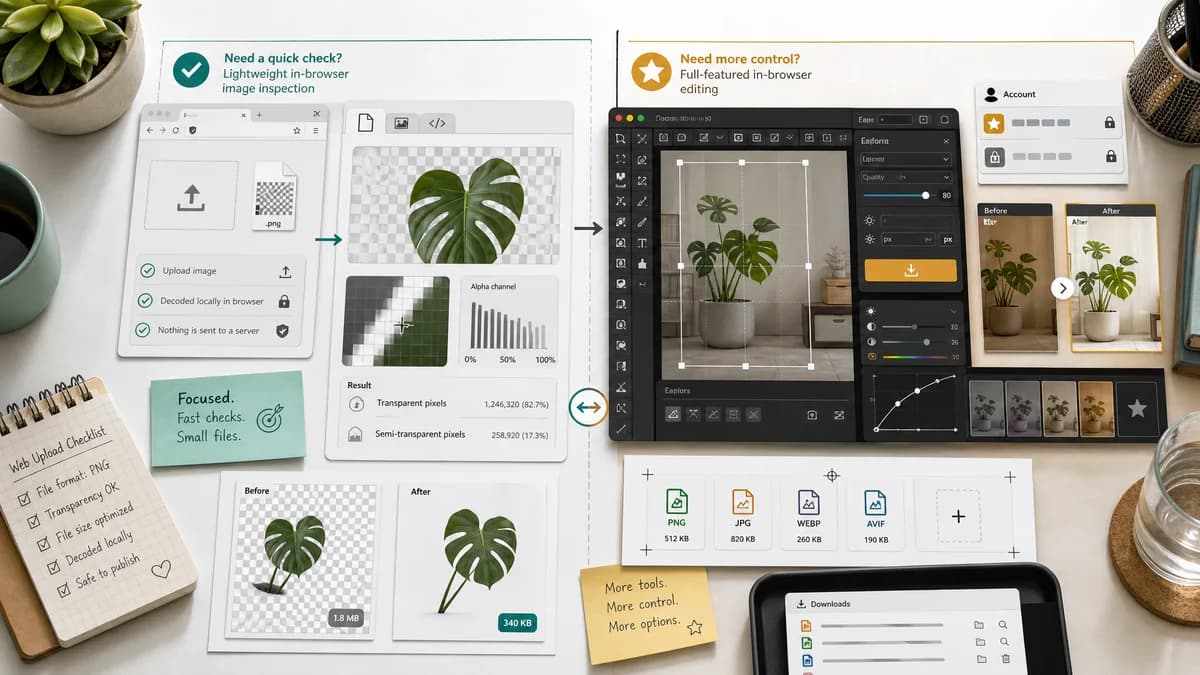Image resolution: width=1200 pixels, height=675 pixels.
Task: Select the Text tool in the editor toolbar
Action: [x=642, y=243]
